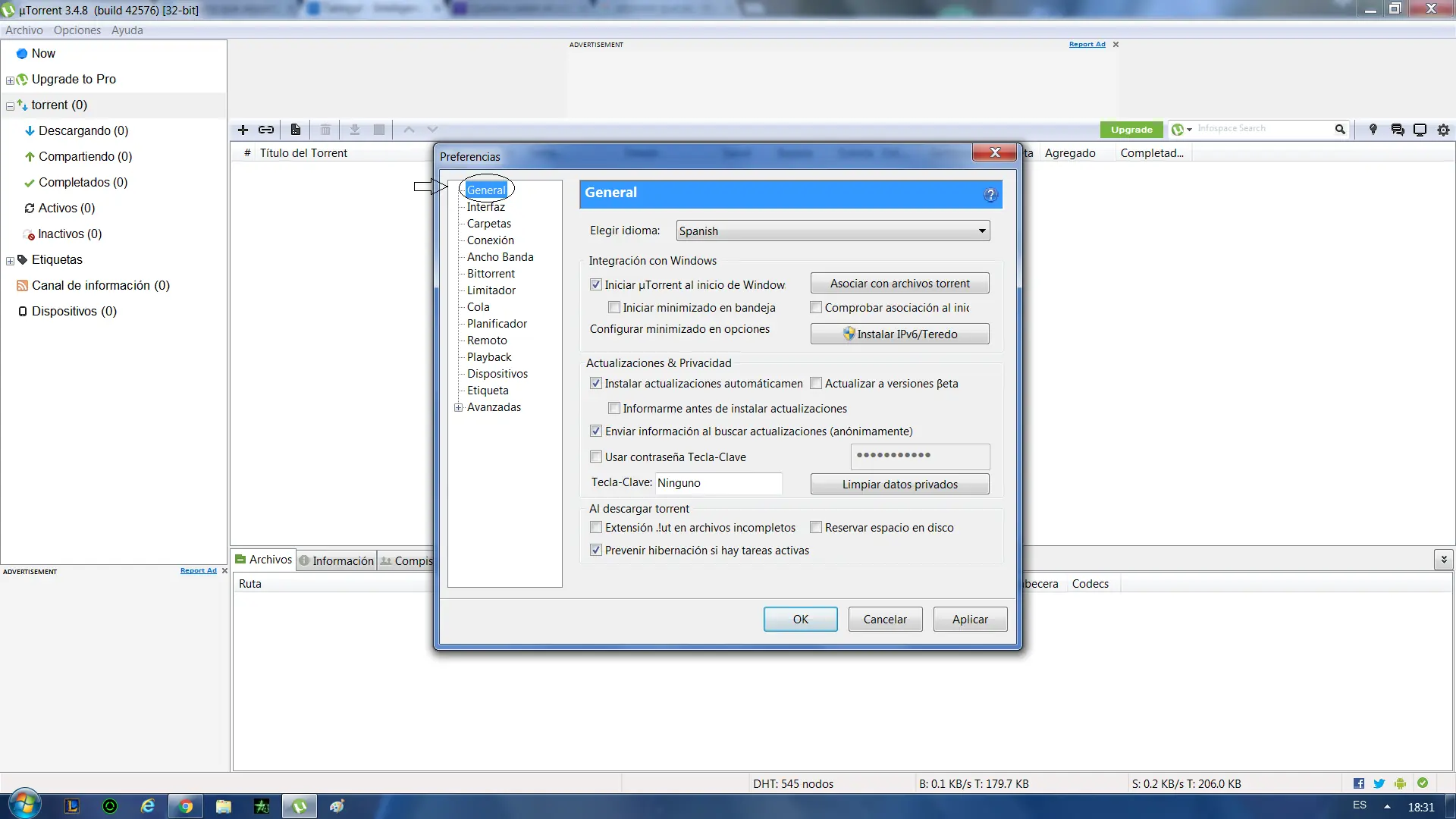Click OK in Preferencias dialog
Viewport: 1456px width, 819px height.
click(x=800, y=620)
